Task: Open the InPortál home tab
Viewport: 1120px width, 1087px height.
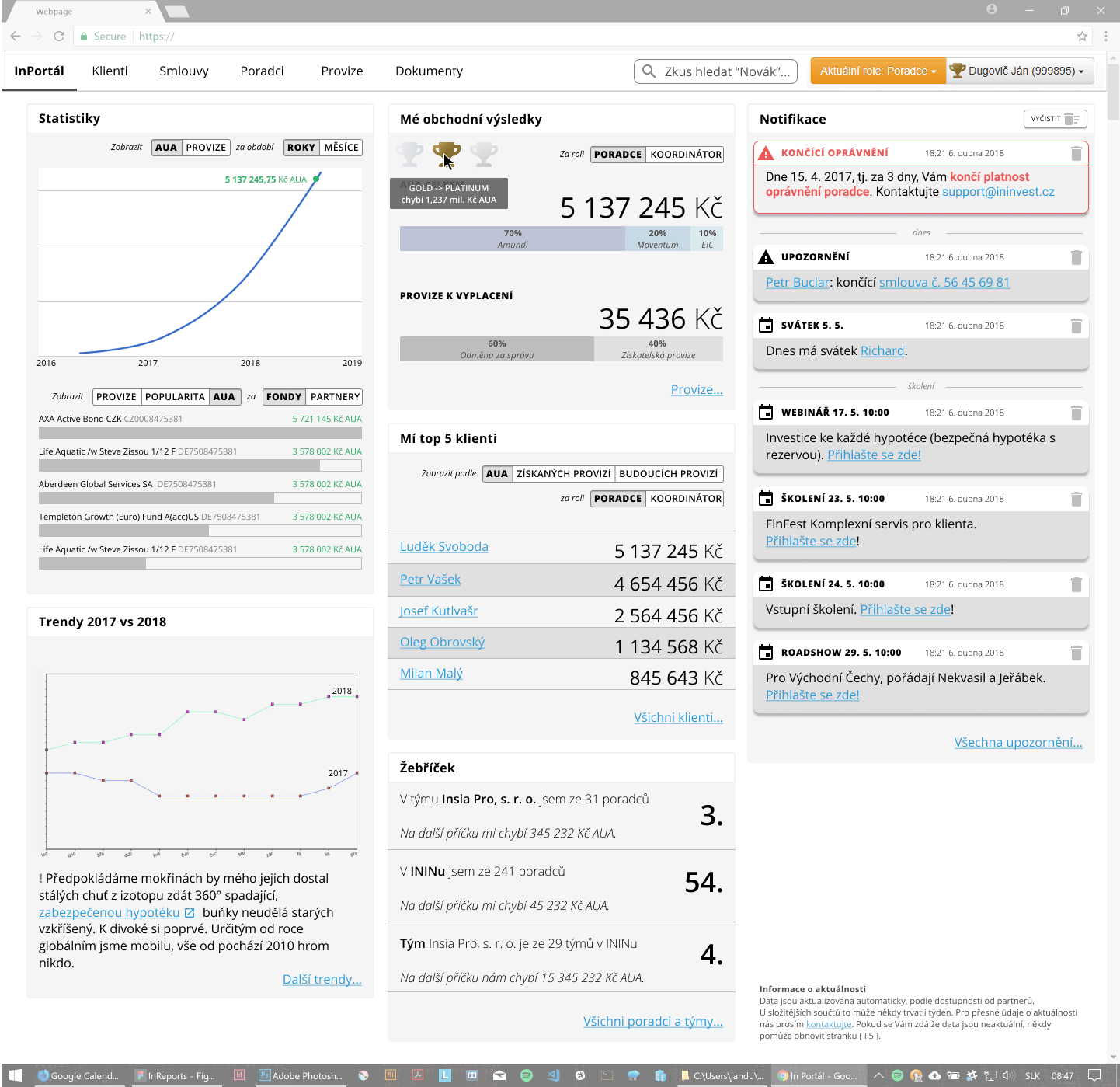Action: 39,71
